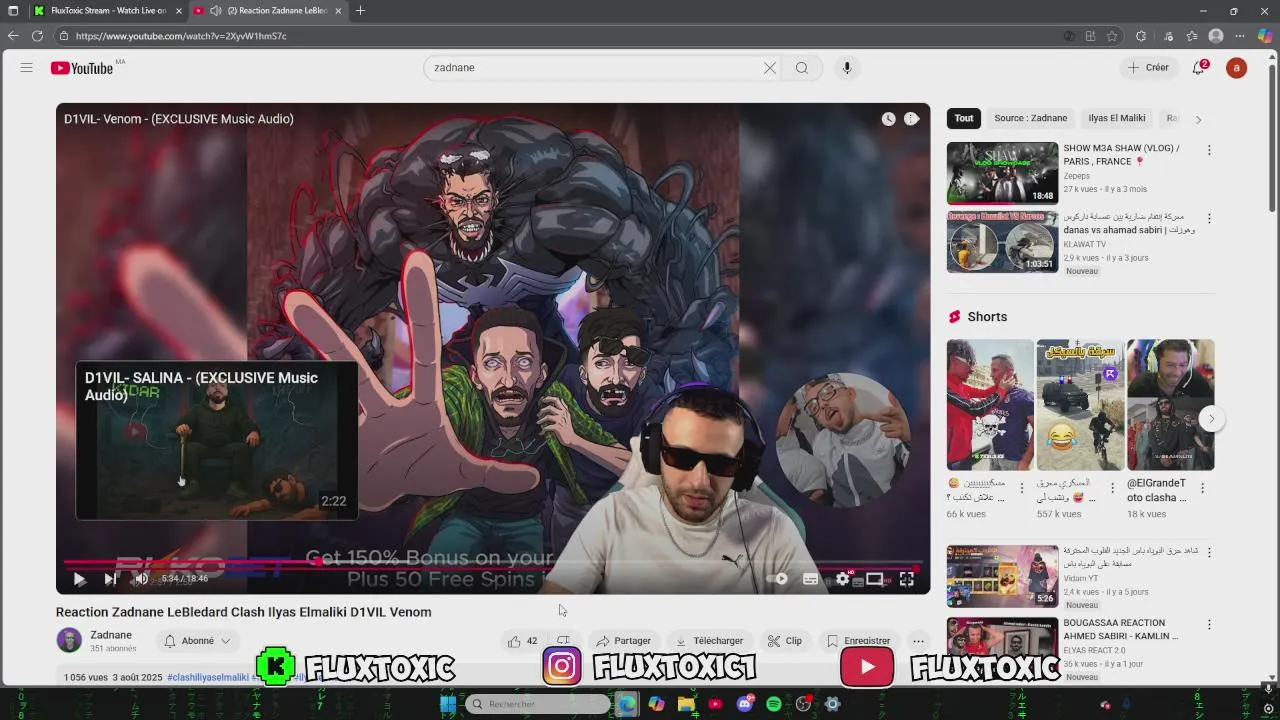Toggle subtitles in the player
Screen dimensions: 1280x720
(x=811, y=579)
